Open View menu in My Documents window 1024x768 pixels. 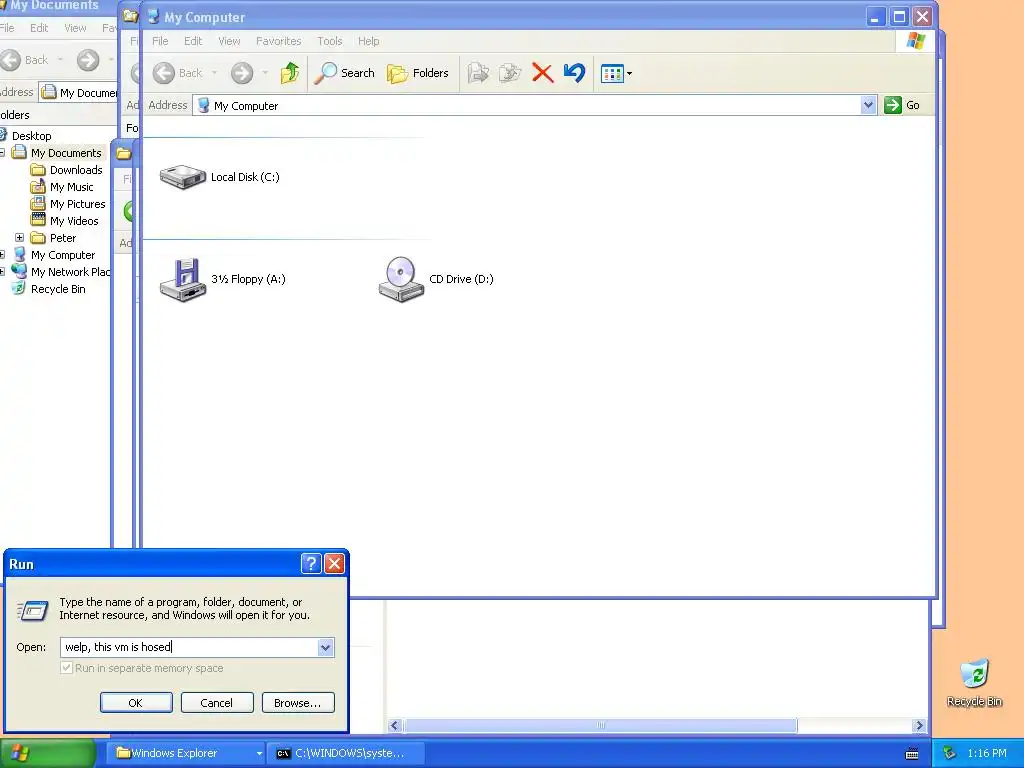pos(75,27)
